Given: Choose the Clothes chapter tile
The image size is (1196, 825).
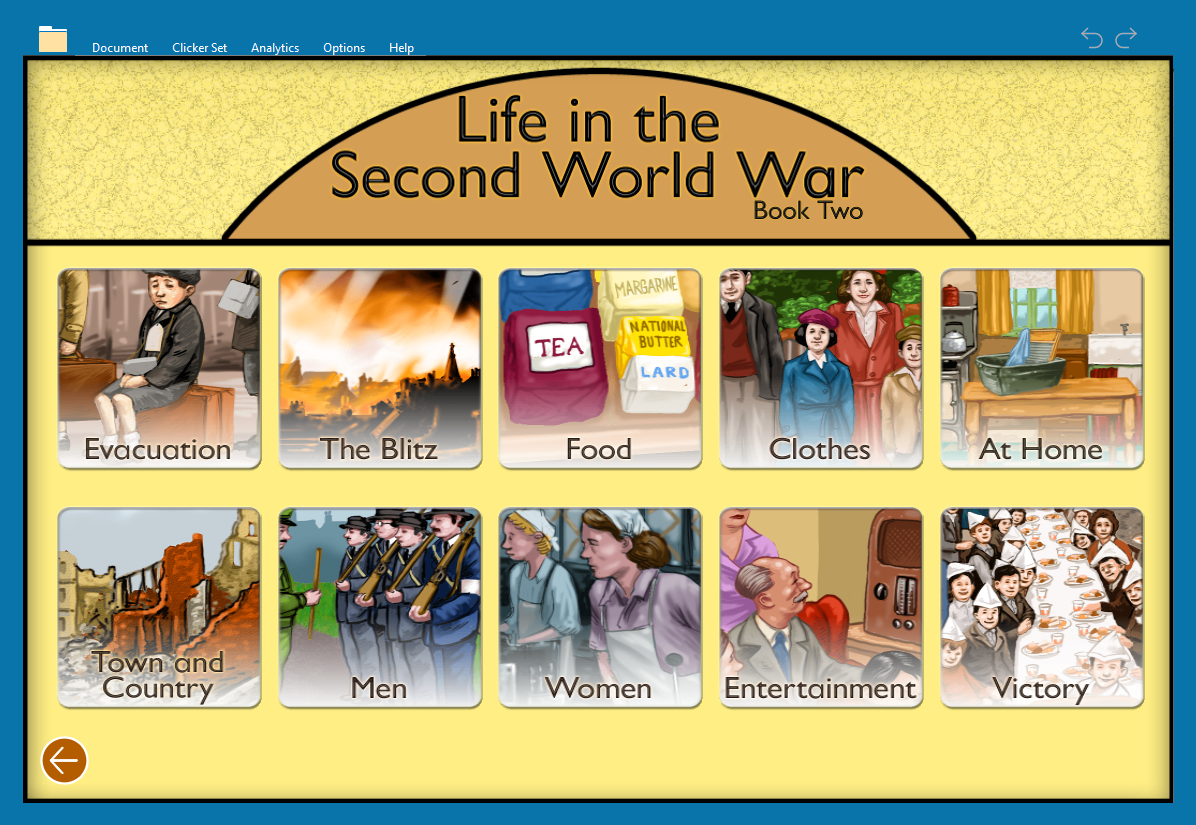Looking at the screenshot, I should tap(821, 368).
